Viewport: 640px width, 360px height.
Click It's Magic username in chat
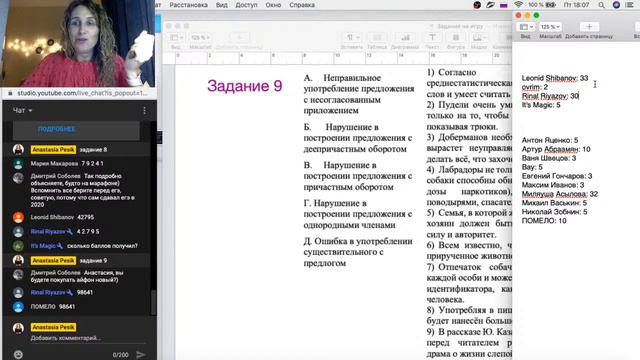[x=43, y=246]
